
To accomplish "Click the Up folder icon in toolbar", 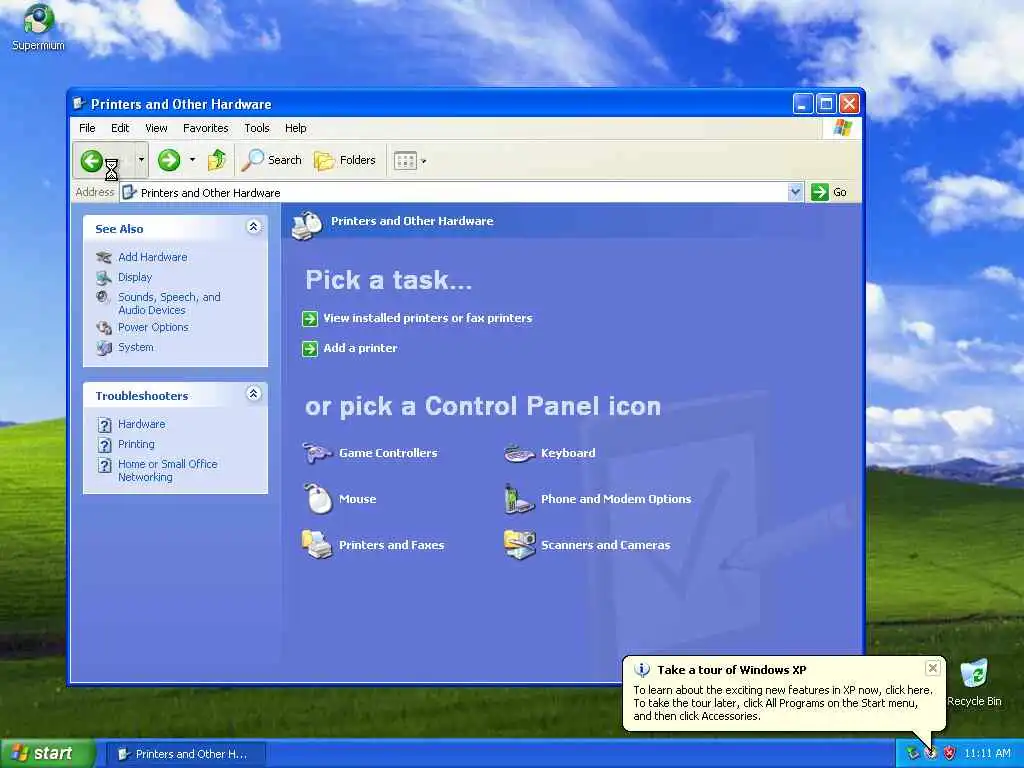I will [217, 160].
